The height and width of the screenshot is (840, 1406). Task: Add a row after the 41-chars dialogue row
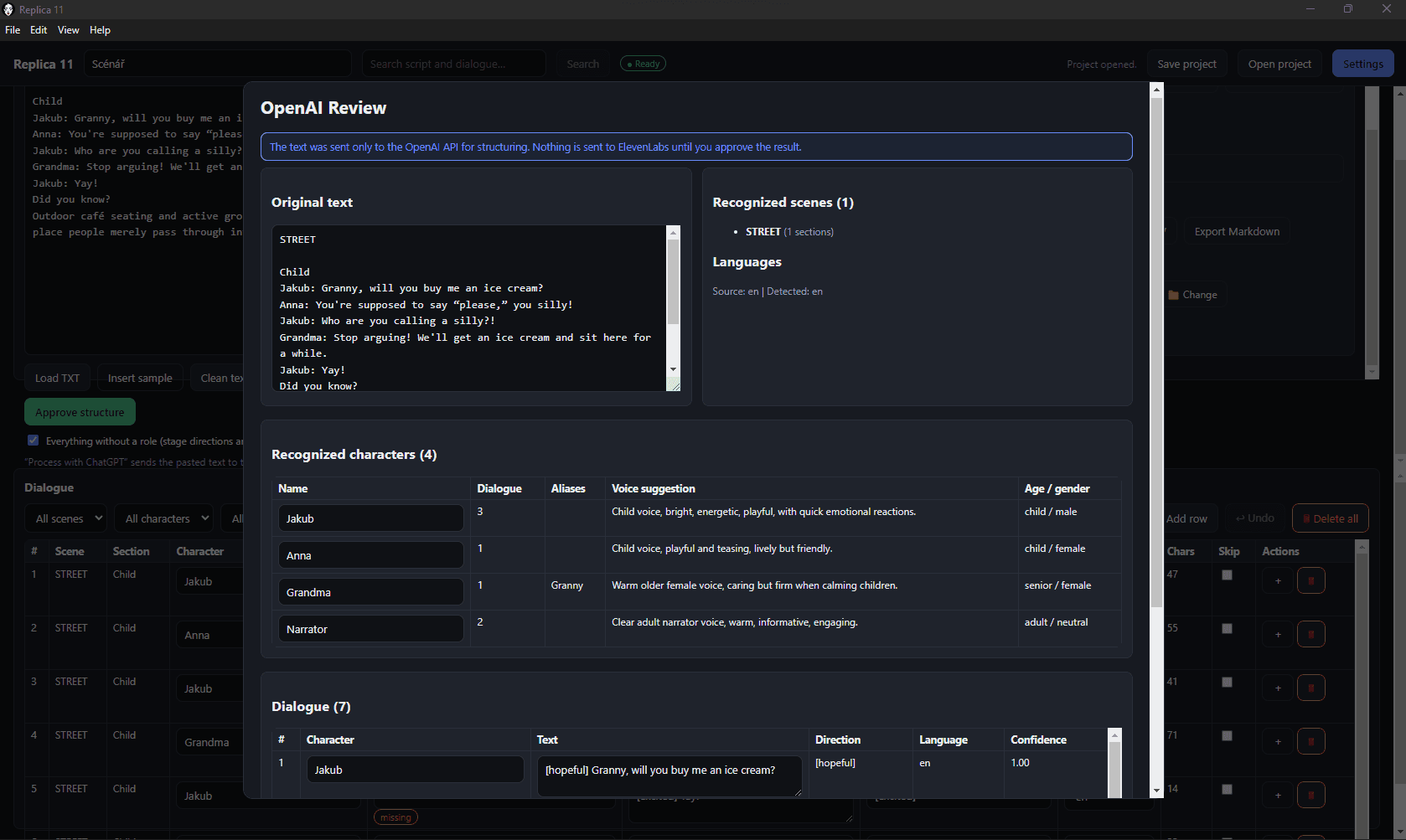coord(1278,688)
